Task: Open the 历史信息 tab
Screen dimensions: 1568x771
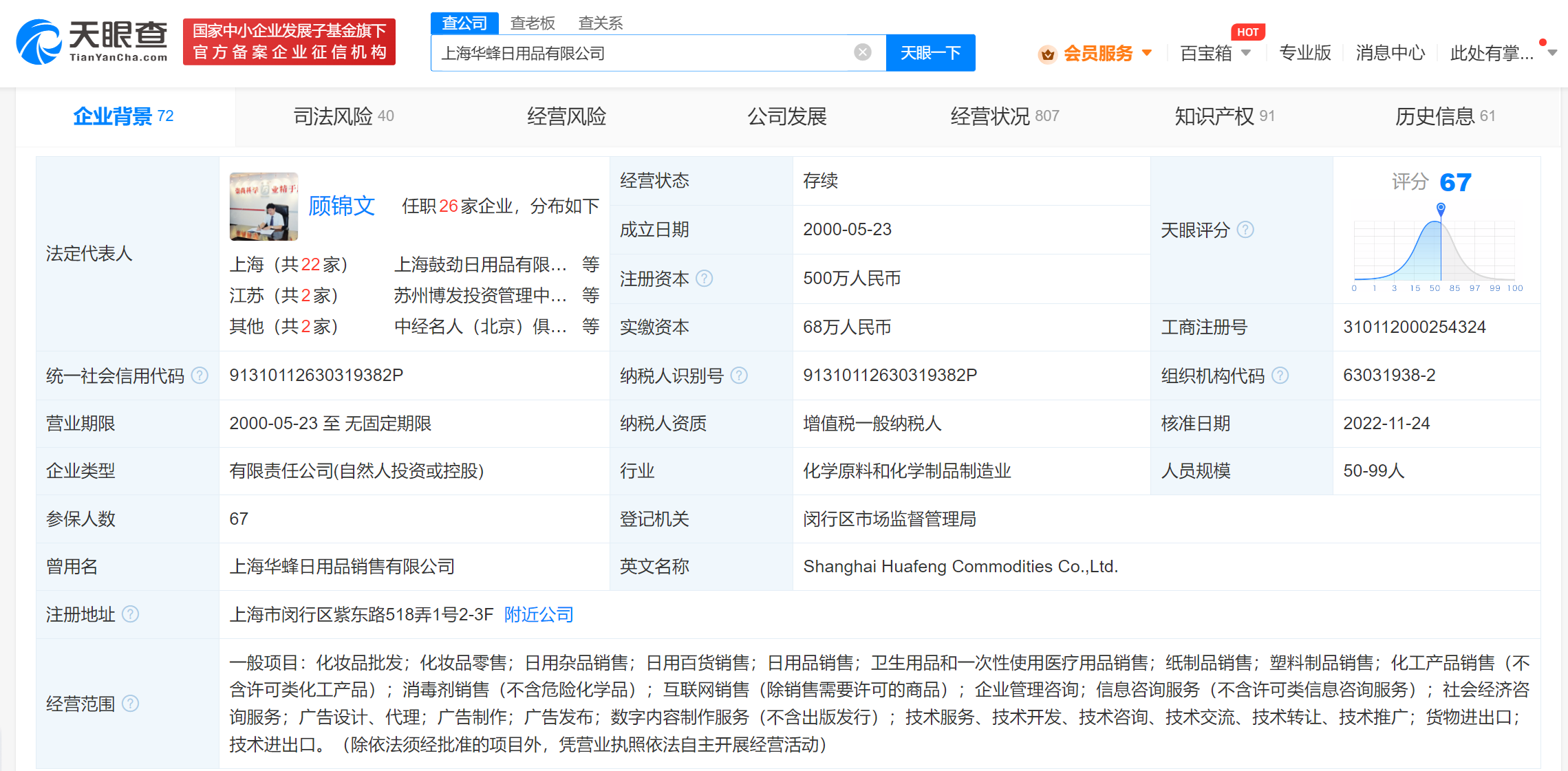Action: (1445, 116)
